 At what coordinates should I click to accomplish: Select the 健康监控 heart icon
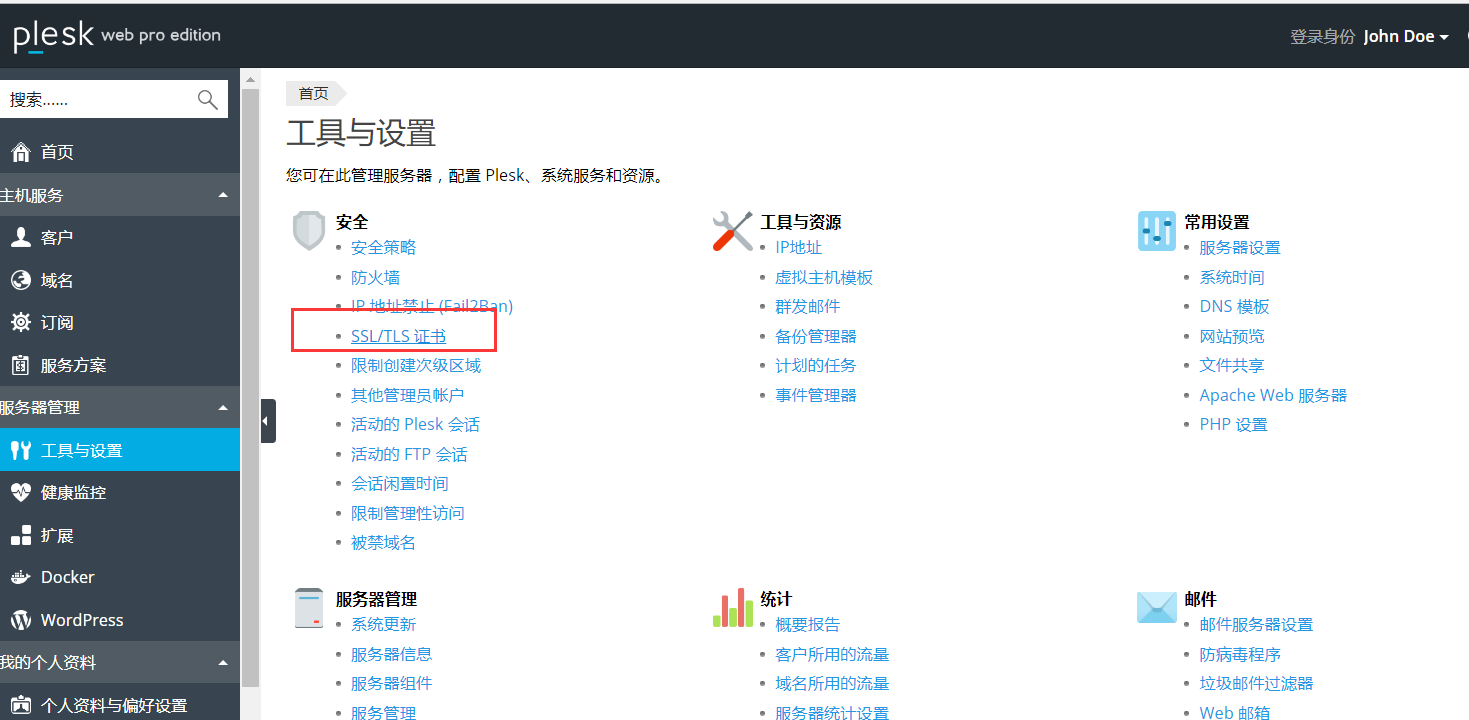click(19, 492)
